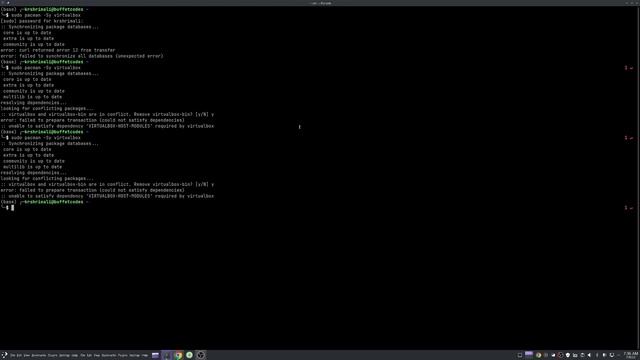This screenshot has width=640, height=360.
Task: Click the terminal cursor at the last prompt
Action: 13,208
